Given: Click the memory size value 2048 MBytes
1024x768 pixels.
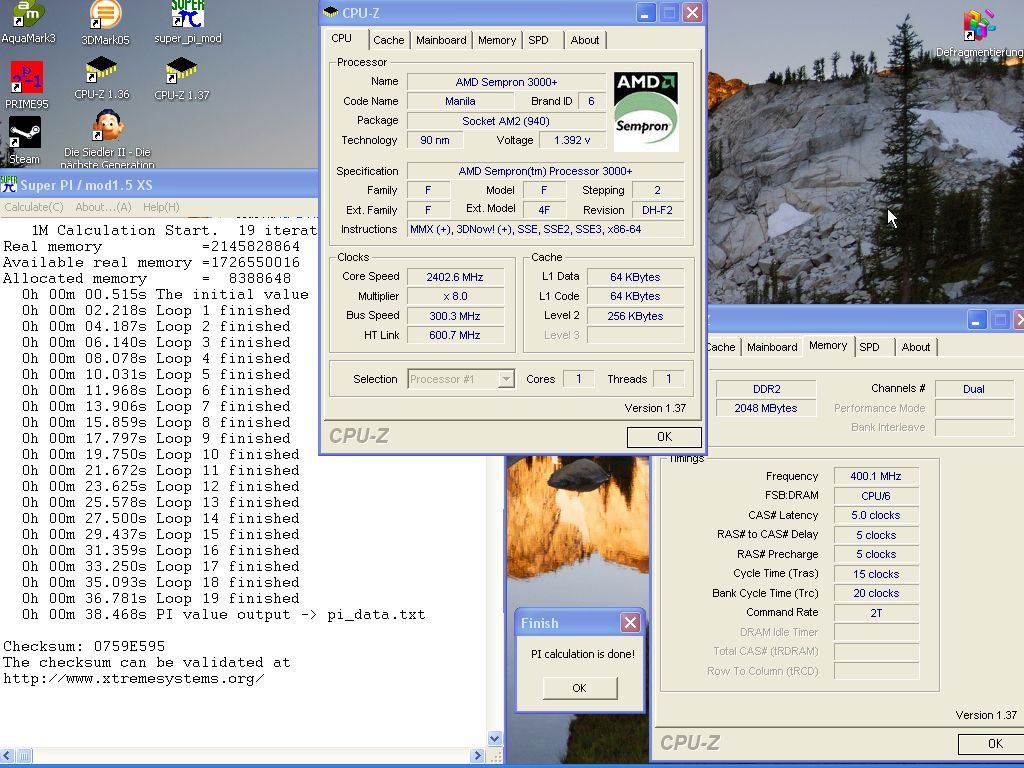Looking at the screenshot, I should pos(765,408).
